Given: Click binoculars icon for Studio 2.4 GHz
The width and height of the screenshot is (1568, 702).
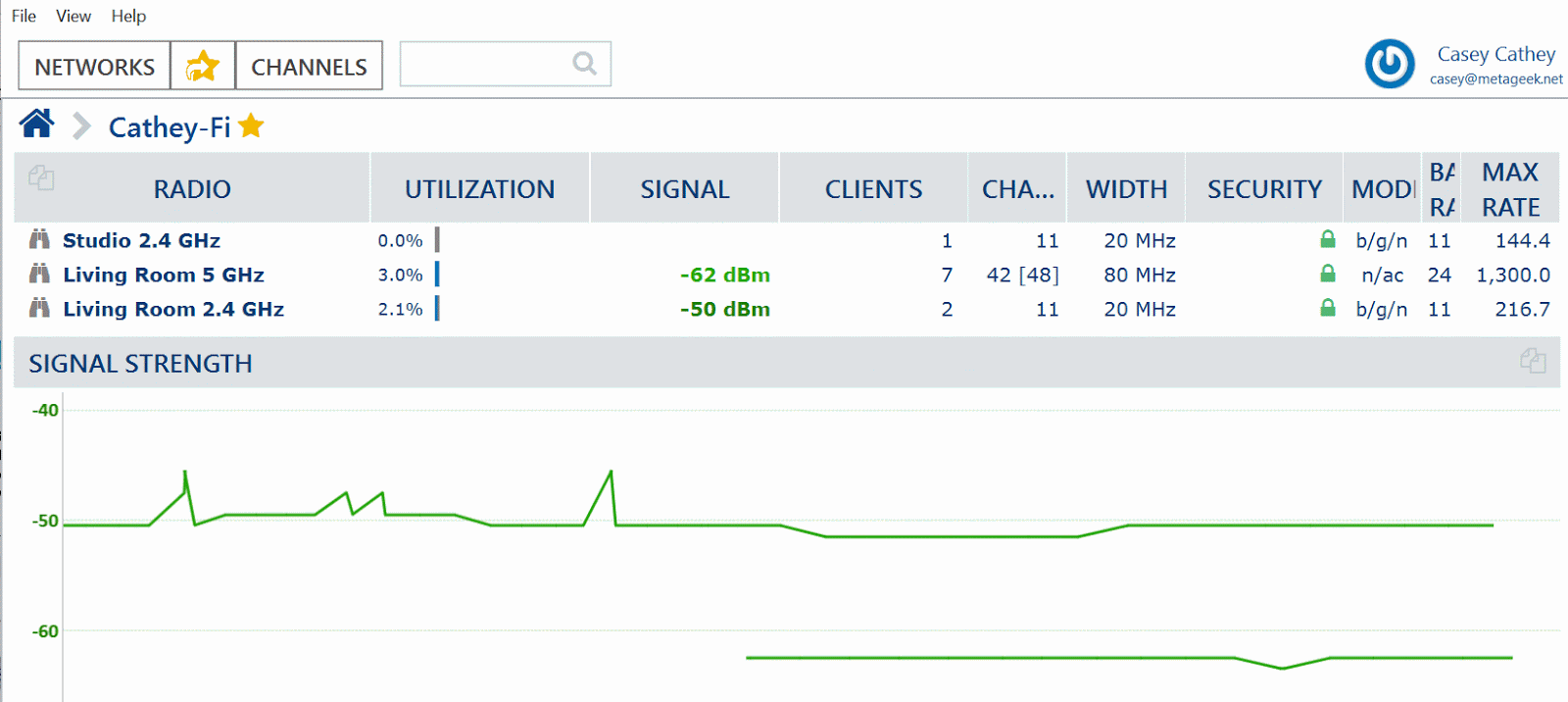Looking at the screenshot, I should pyautogui.click(x=39, y=240).
